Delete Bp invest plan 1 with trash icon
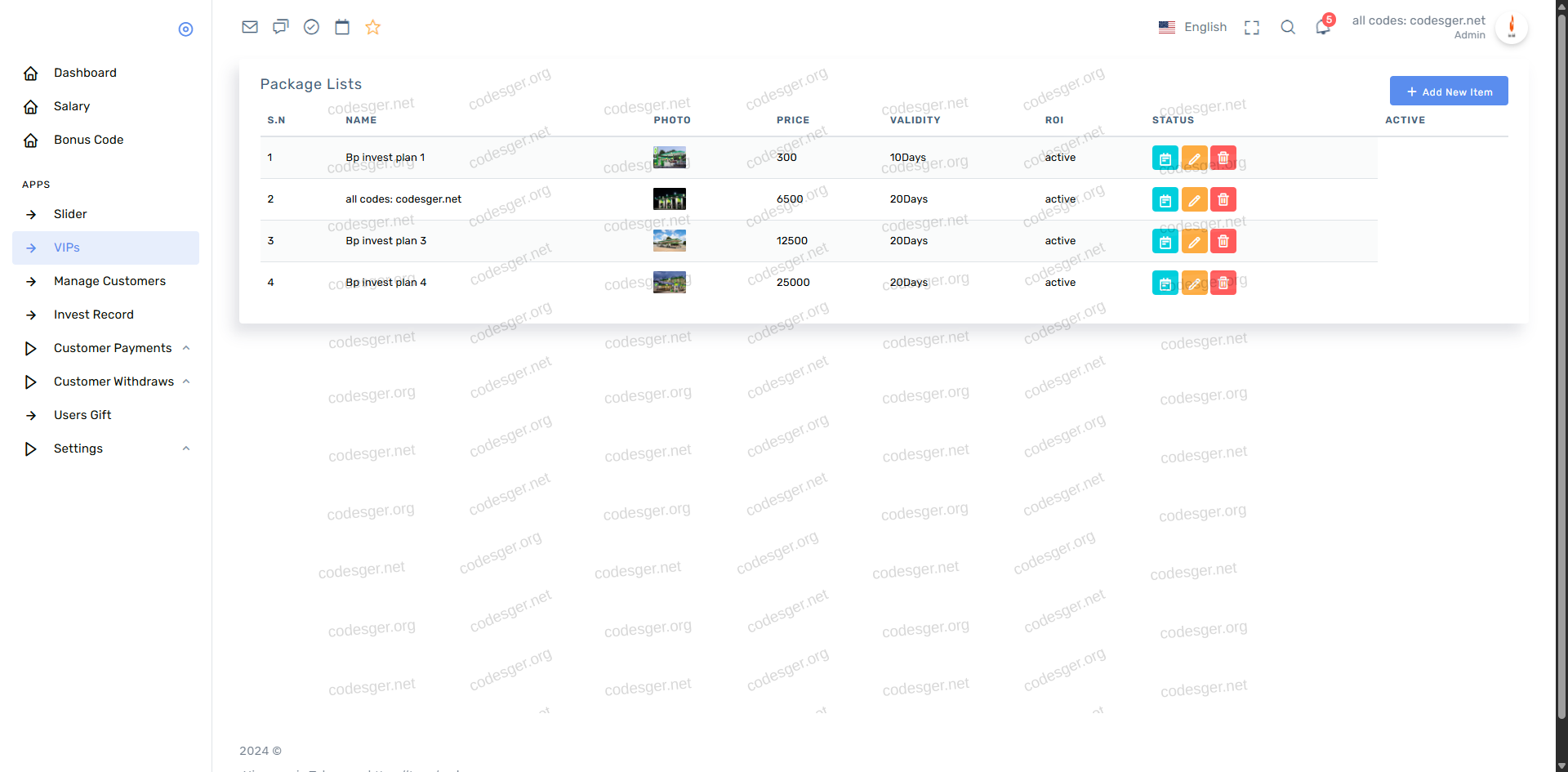The width and height of the screenshot is (1568, 772). [1223, 158]
